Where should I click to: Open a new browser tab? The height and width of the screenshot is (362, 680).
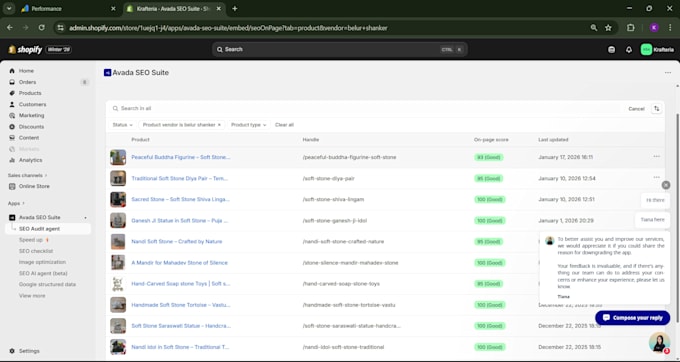[235, 9]
